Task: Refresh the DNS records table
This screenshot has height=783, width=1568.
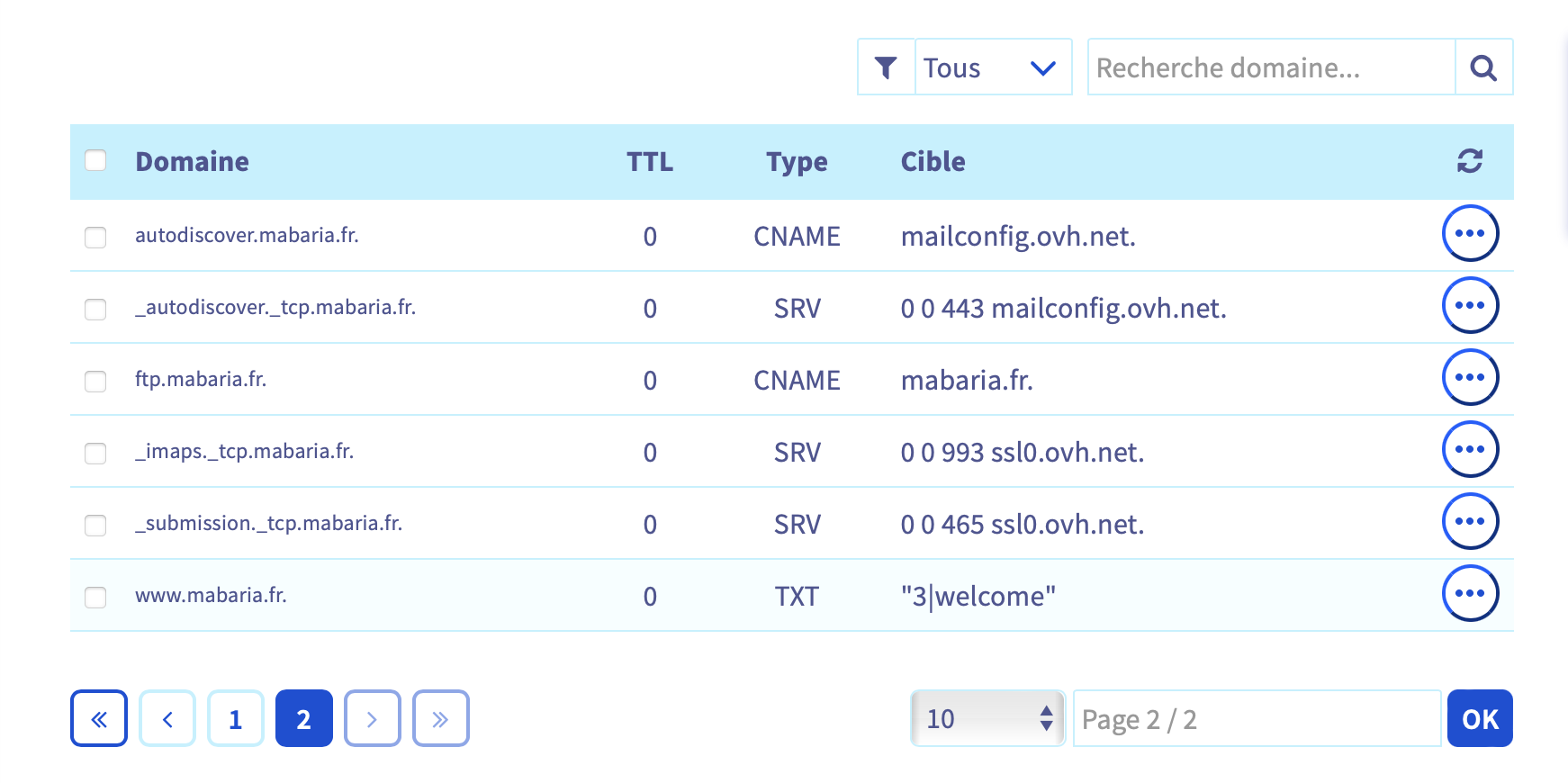Action: point(1469,161)
